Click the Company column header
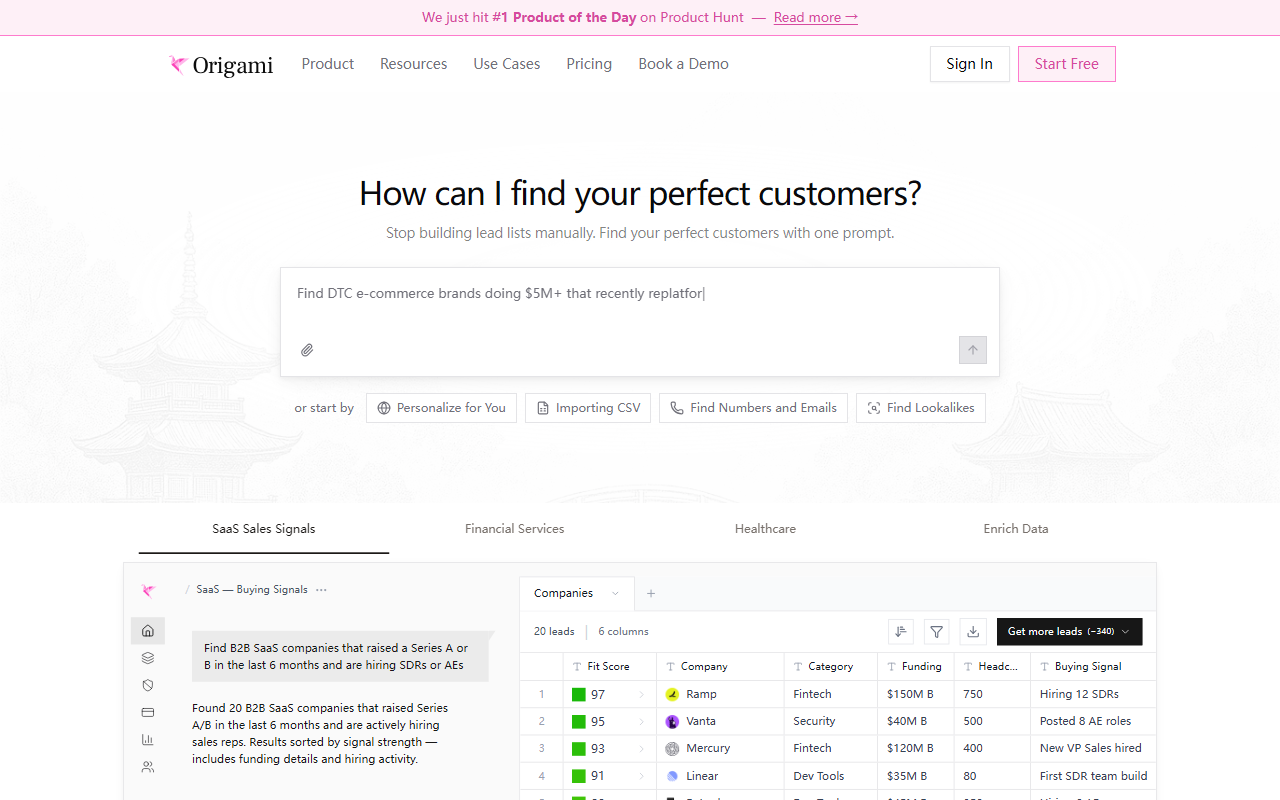This screenshot has width=1280, height=800. click(x=720, y=666)
